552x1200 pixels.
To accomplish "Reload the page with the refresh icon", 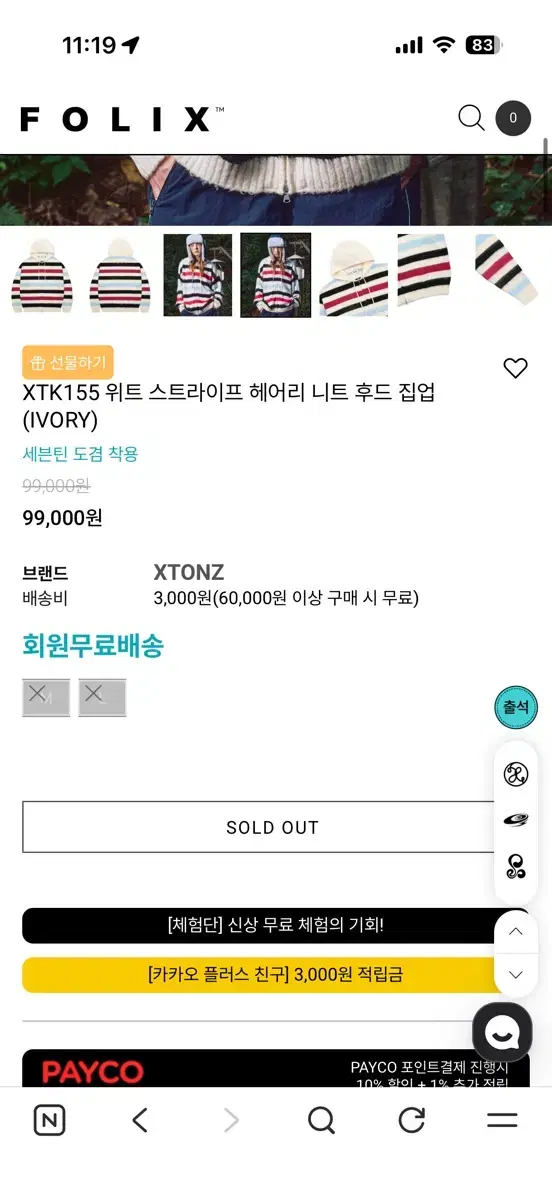I will [412, 1120].
